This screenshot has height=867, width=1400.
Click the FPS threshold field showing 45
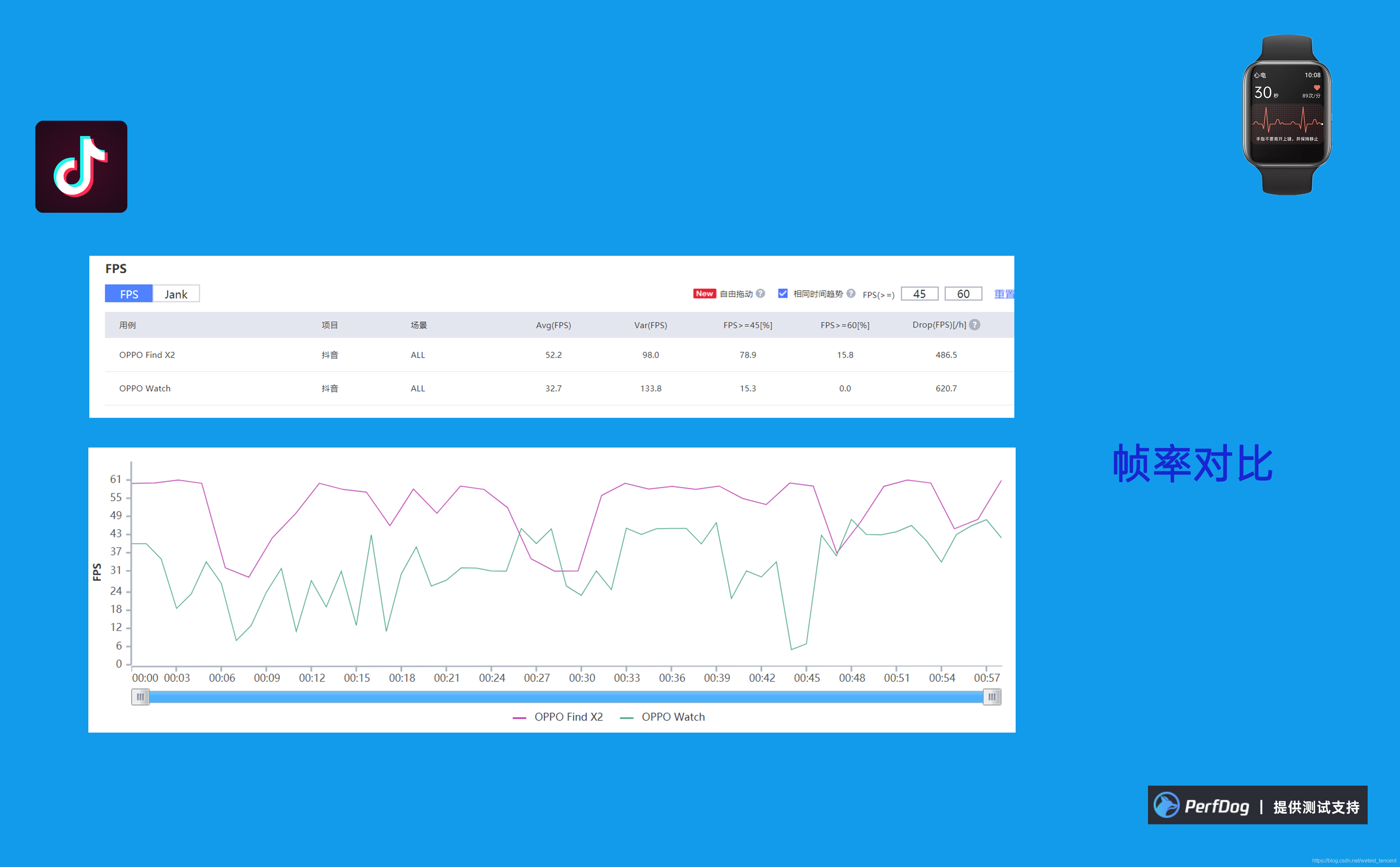coord(919,293)
